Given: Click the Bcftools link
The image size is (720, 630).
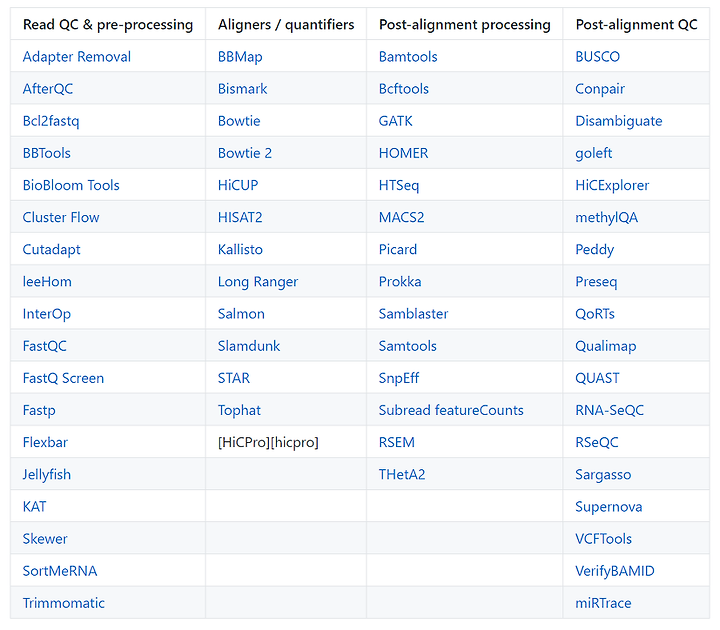Looking at the screenshot, I should pos(404,89).
